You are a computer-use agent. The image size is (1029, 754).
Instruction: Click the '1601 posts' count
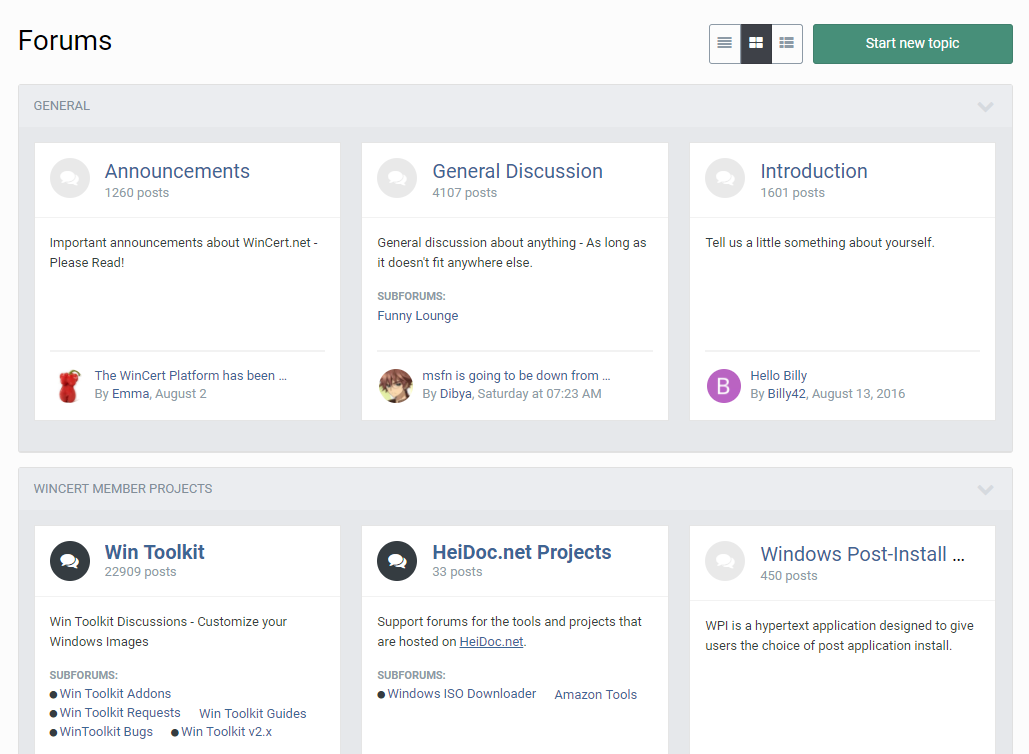pos(792,193)
